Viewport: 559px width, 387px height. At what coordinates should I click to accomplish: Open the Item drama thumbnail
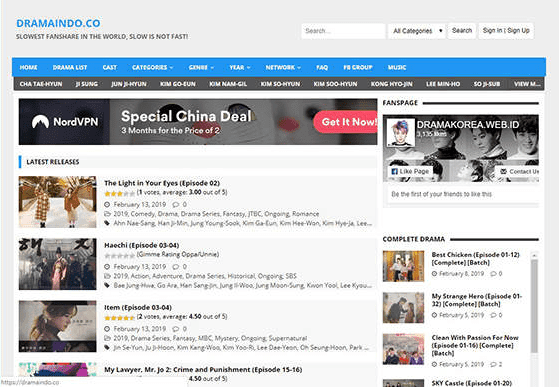pos(57,326)
